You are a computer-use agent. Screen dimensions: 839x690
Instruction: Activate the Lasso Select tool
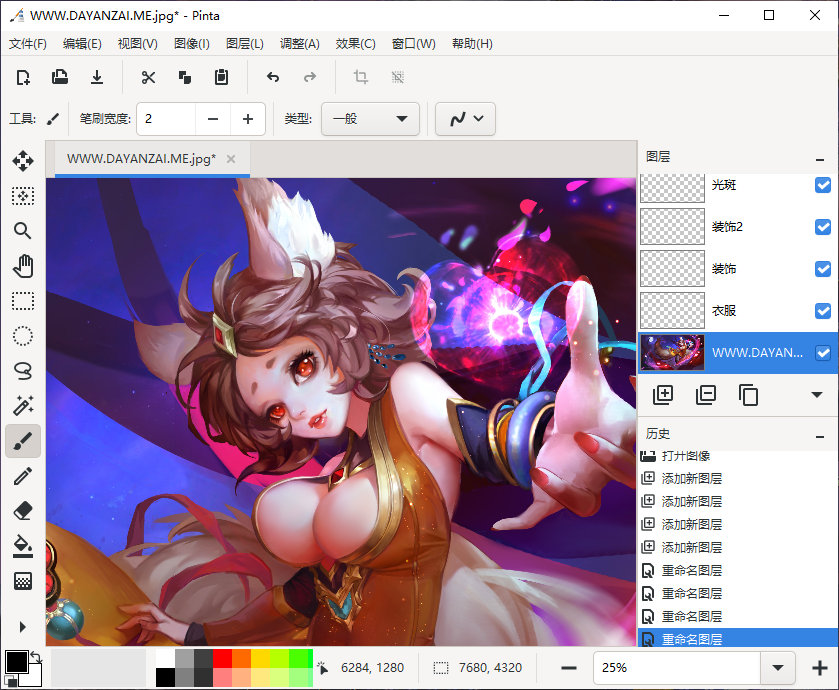tap(23, 371)
